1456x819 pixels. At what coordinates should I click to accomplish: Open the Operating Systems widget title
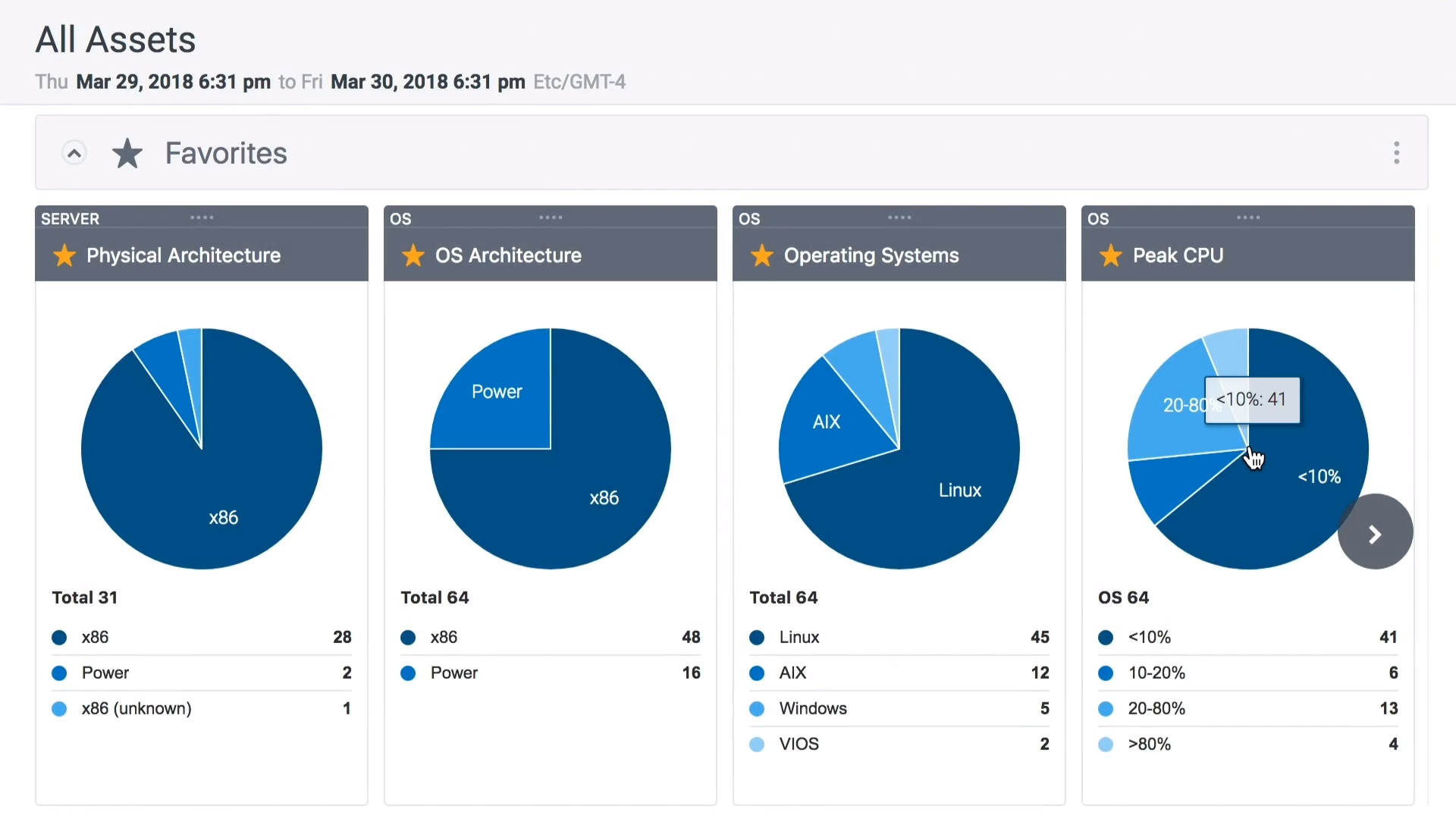[x=871, y=256]
